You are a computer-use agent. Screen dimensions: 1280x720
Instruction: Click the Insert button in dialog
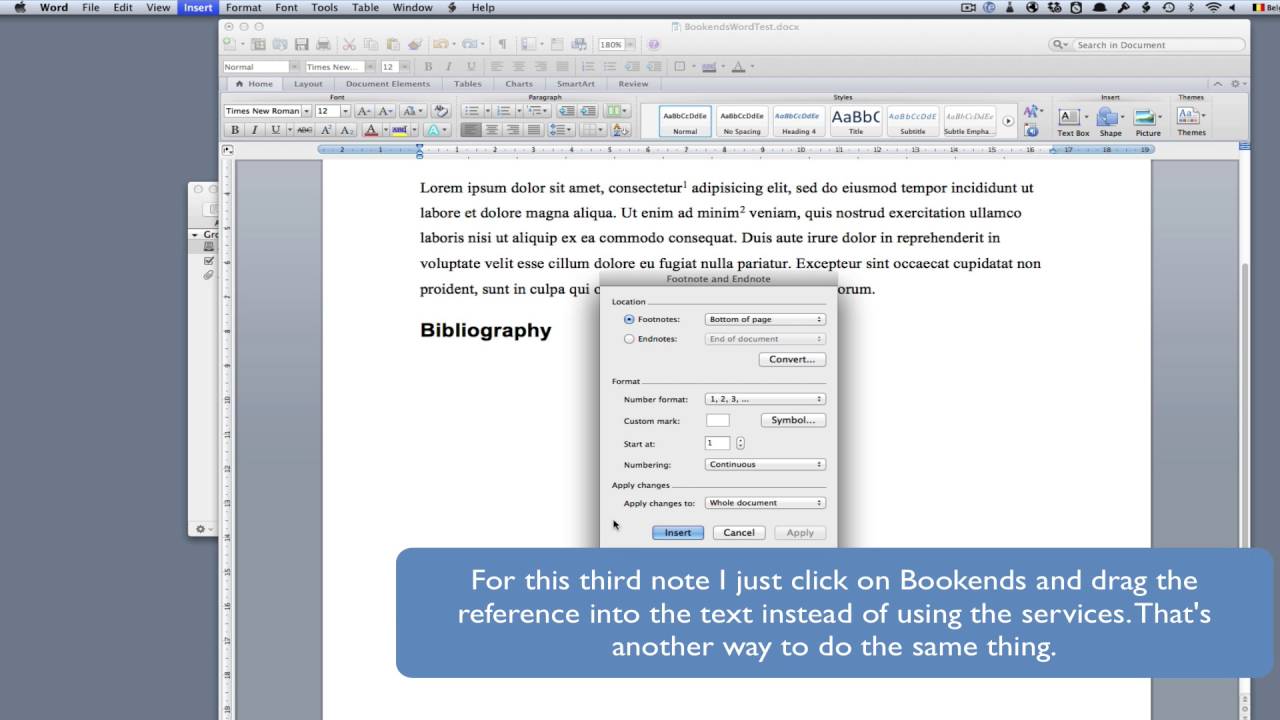pyautogui.click(x=678, y=533)
